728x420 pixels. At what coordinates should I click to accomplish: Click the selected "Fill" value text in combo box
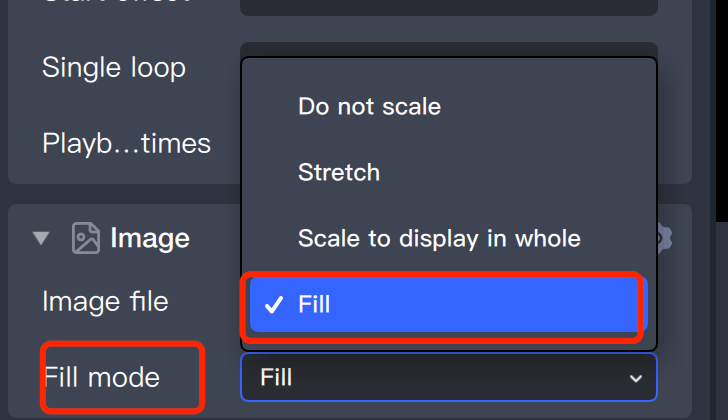(276, 378)
